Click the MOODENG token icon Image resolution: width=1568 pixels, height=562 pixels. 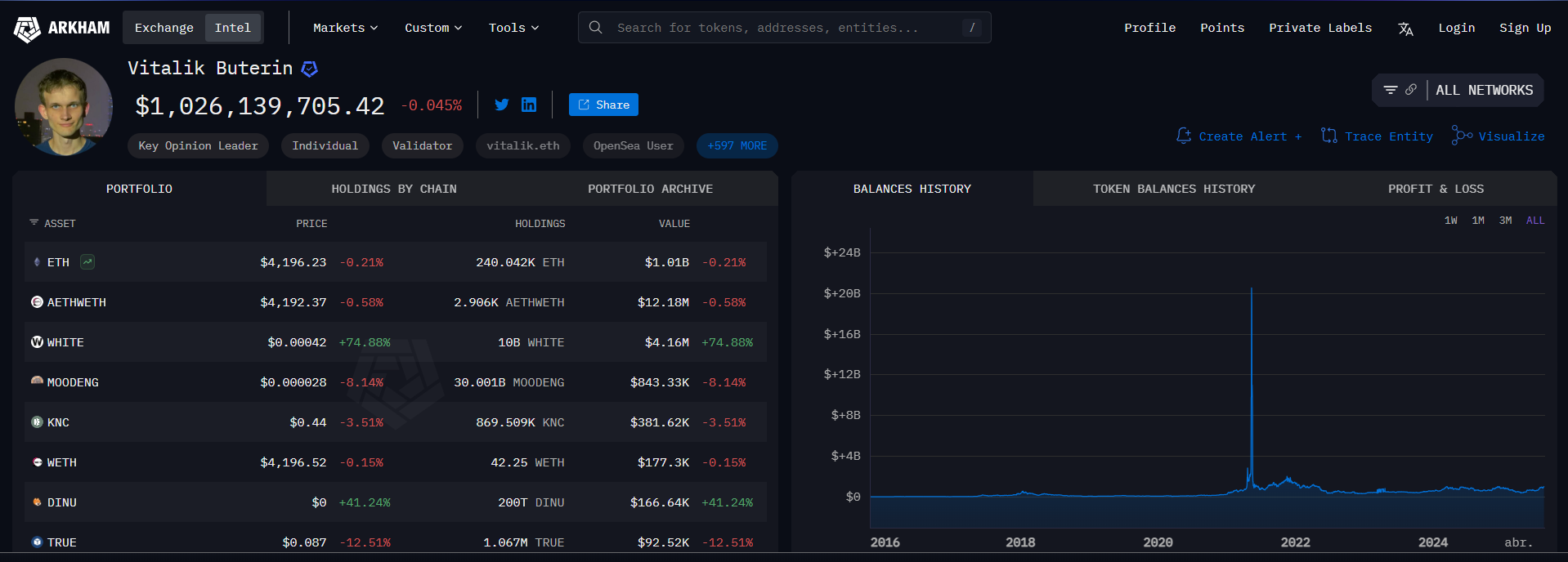[x=37, y=381]
